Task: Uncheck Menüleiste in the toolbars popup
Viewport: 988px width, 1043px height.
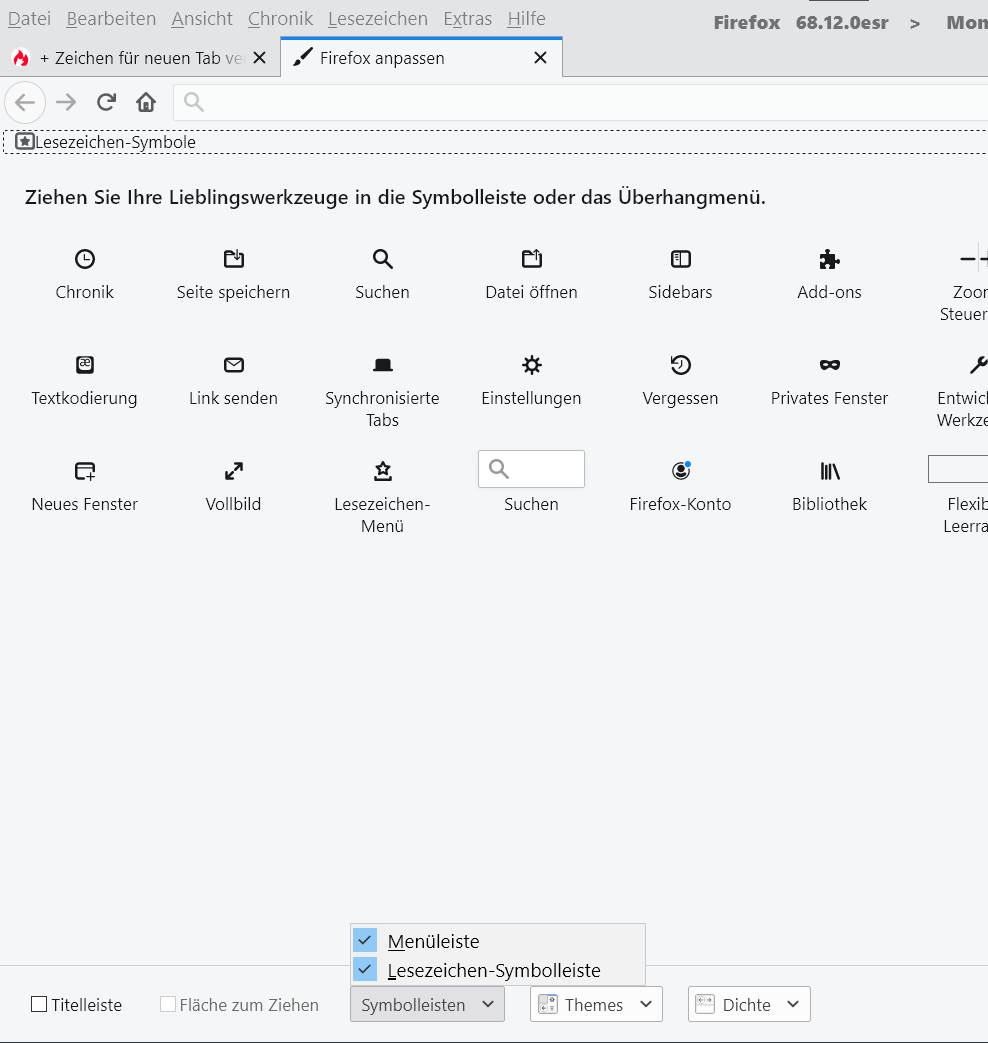Action: (498, 941)
